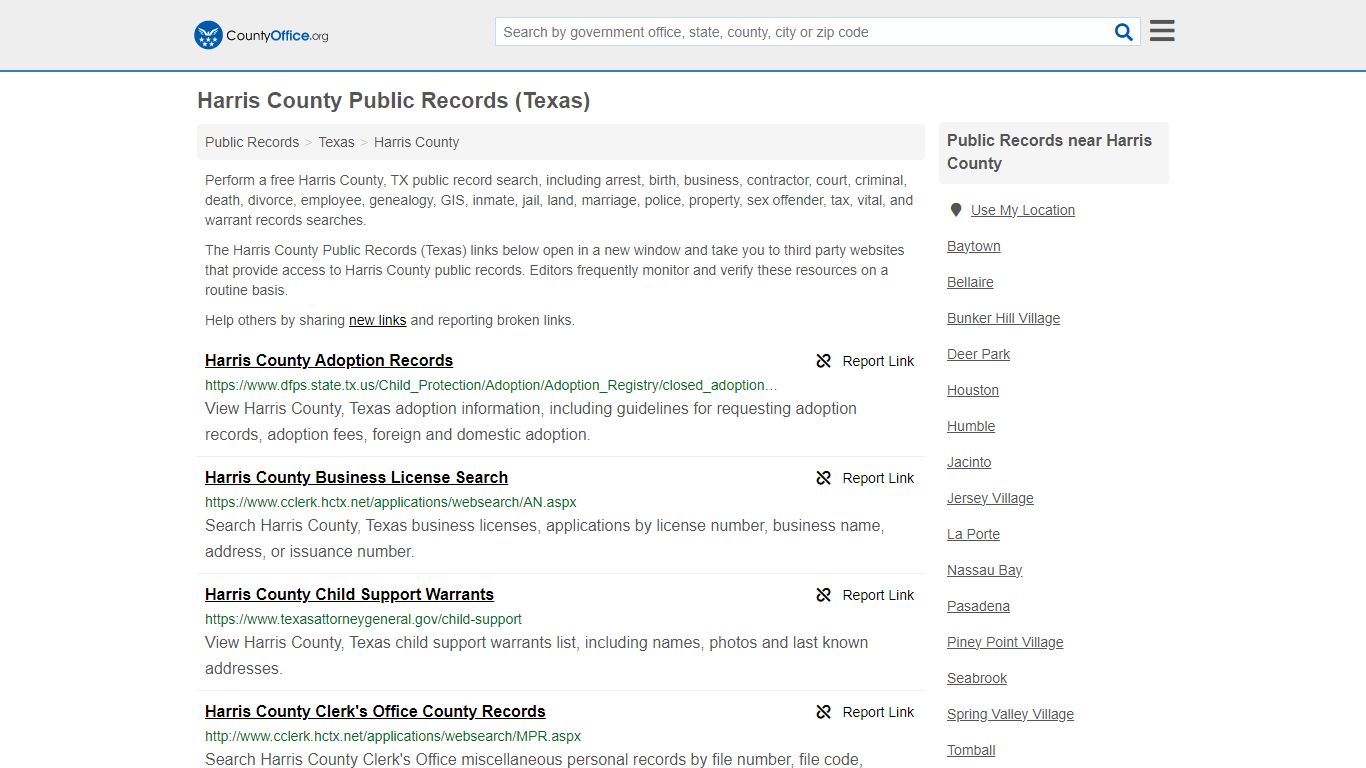The height and width of the screenshot is (768, 1366).
Task: Open Nassau Bay public records
Action: (x=984, y=570)
